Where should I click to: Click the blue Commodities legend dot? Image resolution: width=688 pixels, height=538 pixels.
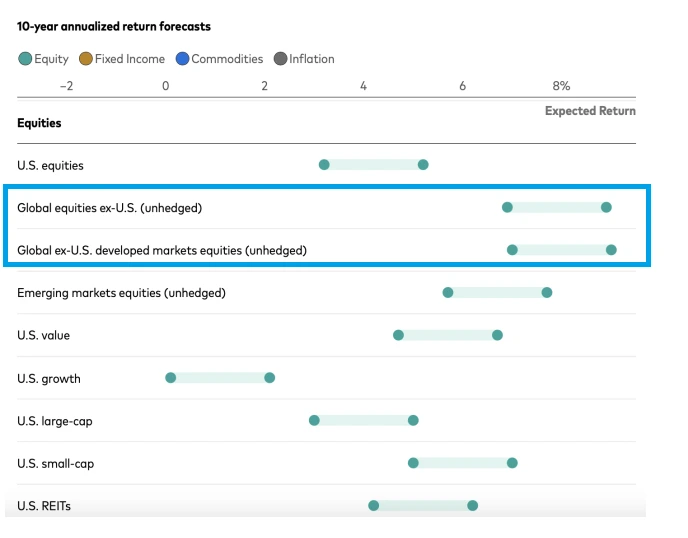(182, 59)
